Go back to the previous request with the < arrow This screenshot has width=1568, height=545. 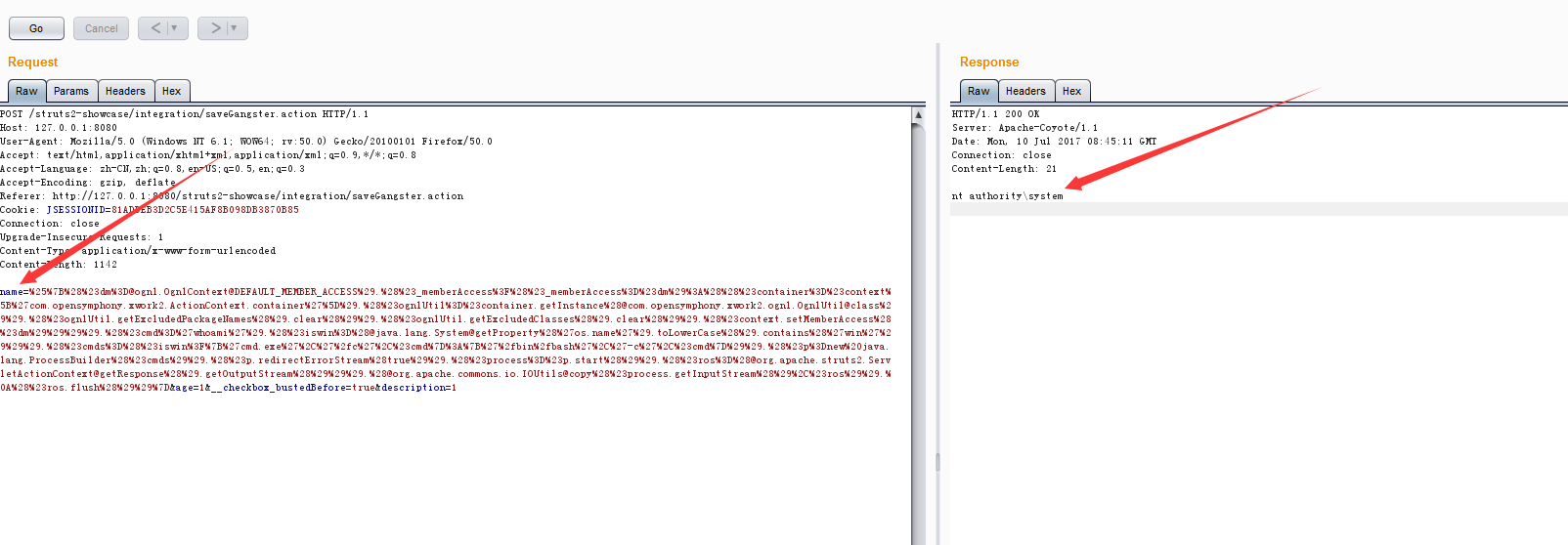(156, 28)
